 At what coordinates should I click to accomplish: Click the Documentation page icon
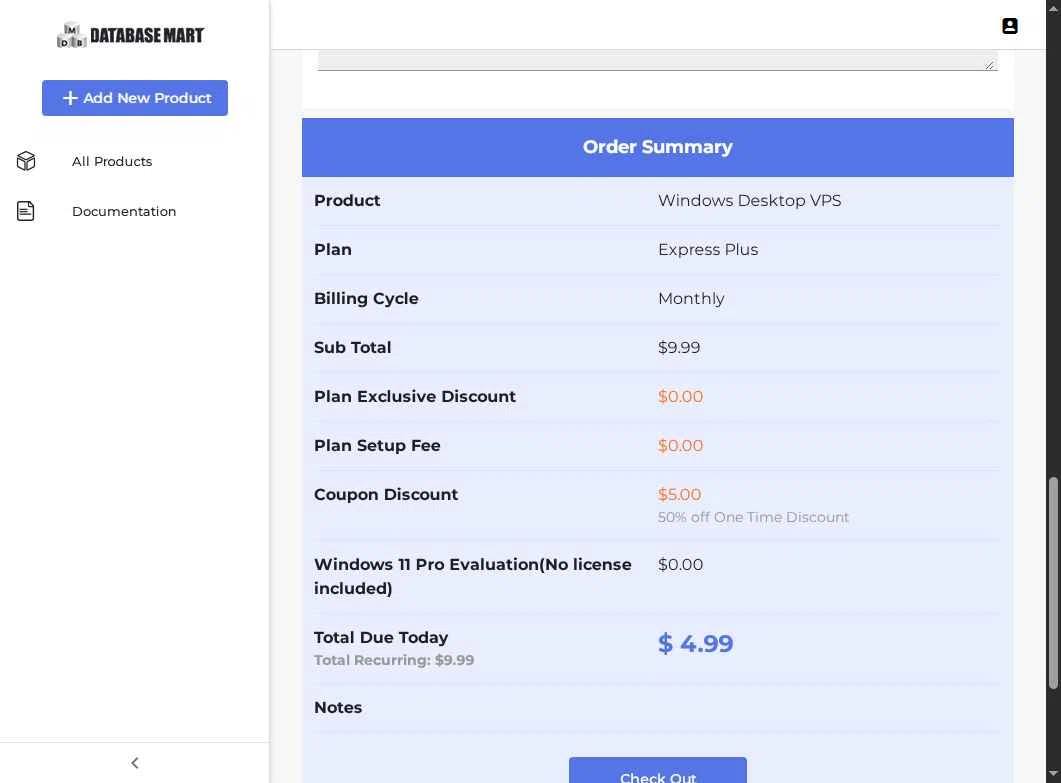26,211
